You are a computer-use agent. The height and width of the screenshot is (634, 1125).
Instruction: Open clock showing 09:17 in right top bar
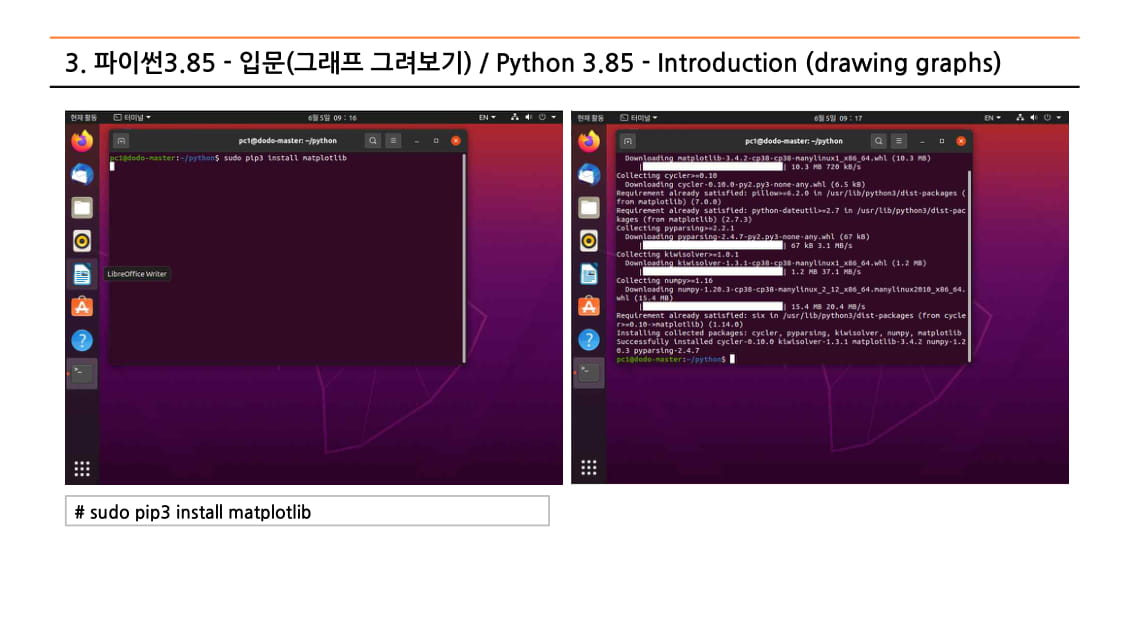pos(838,118)
